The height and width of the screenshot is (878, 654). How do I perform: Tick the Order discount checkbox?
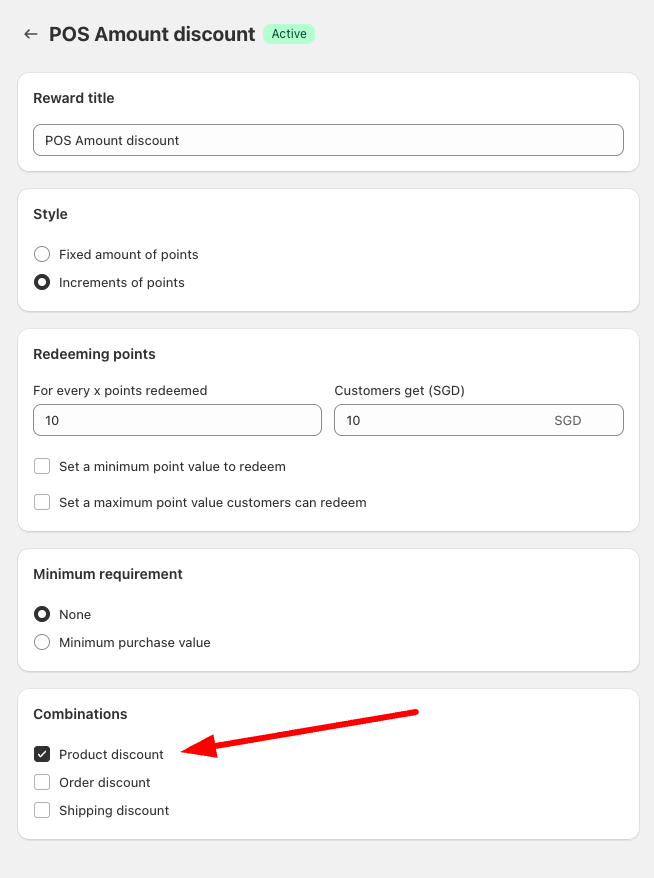tap(42, 782)
